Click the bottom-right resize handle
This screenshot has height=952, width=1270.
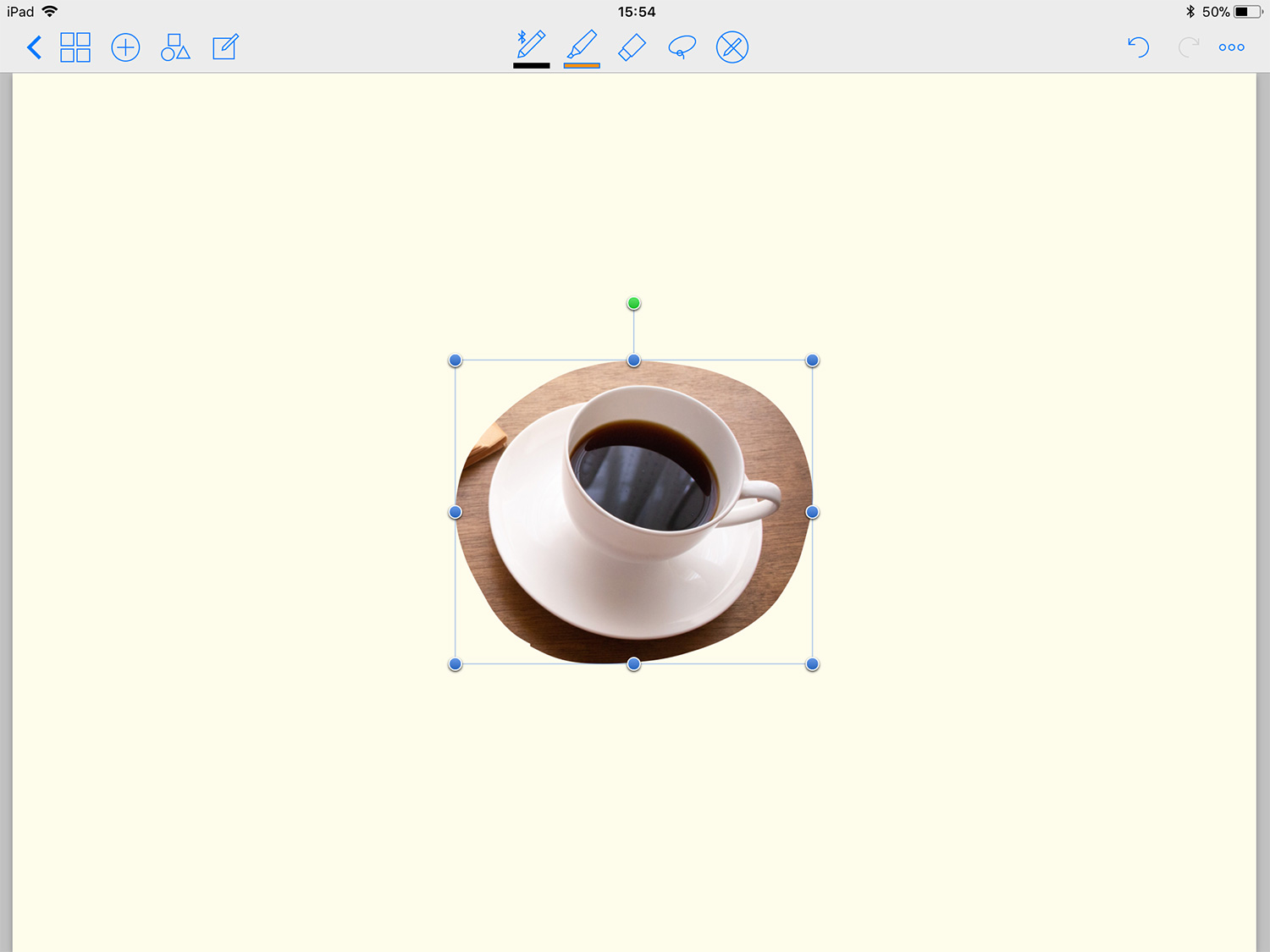813,664
